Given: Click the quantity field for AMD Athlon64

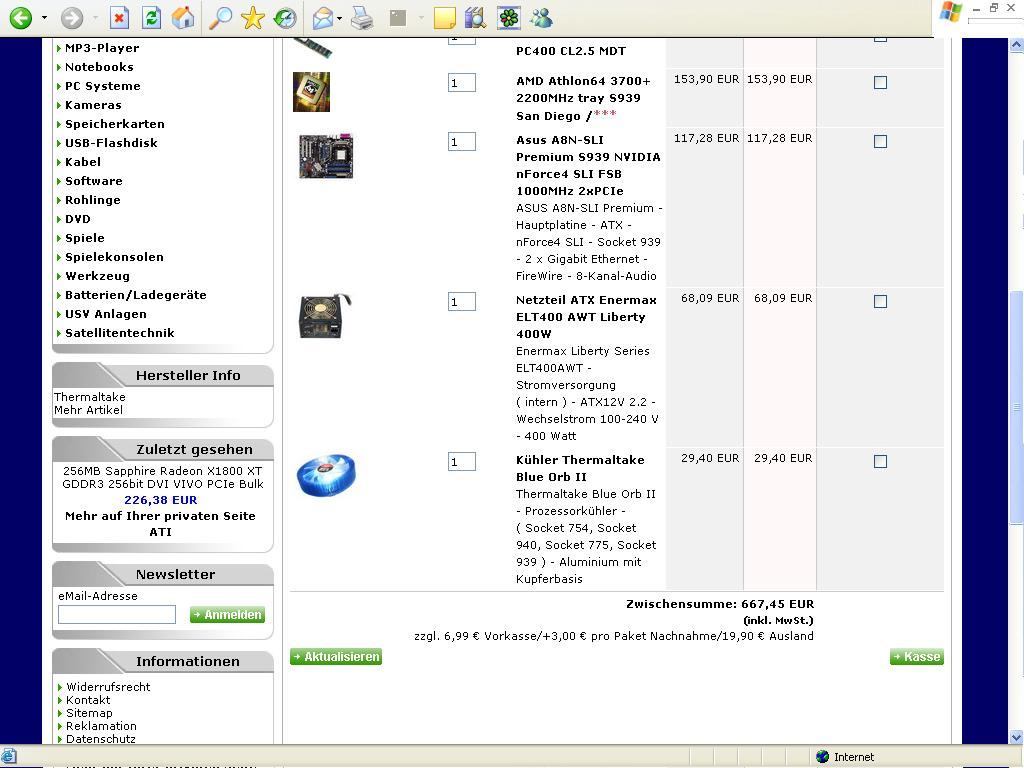Looking at the screenshot, I should pos(462,83).
